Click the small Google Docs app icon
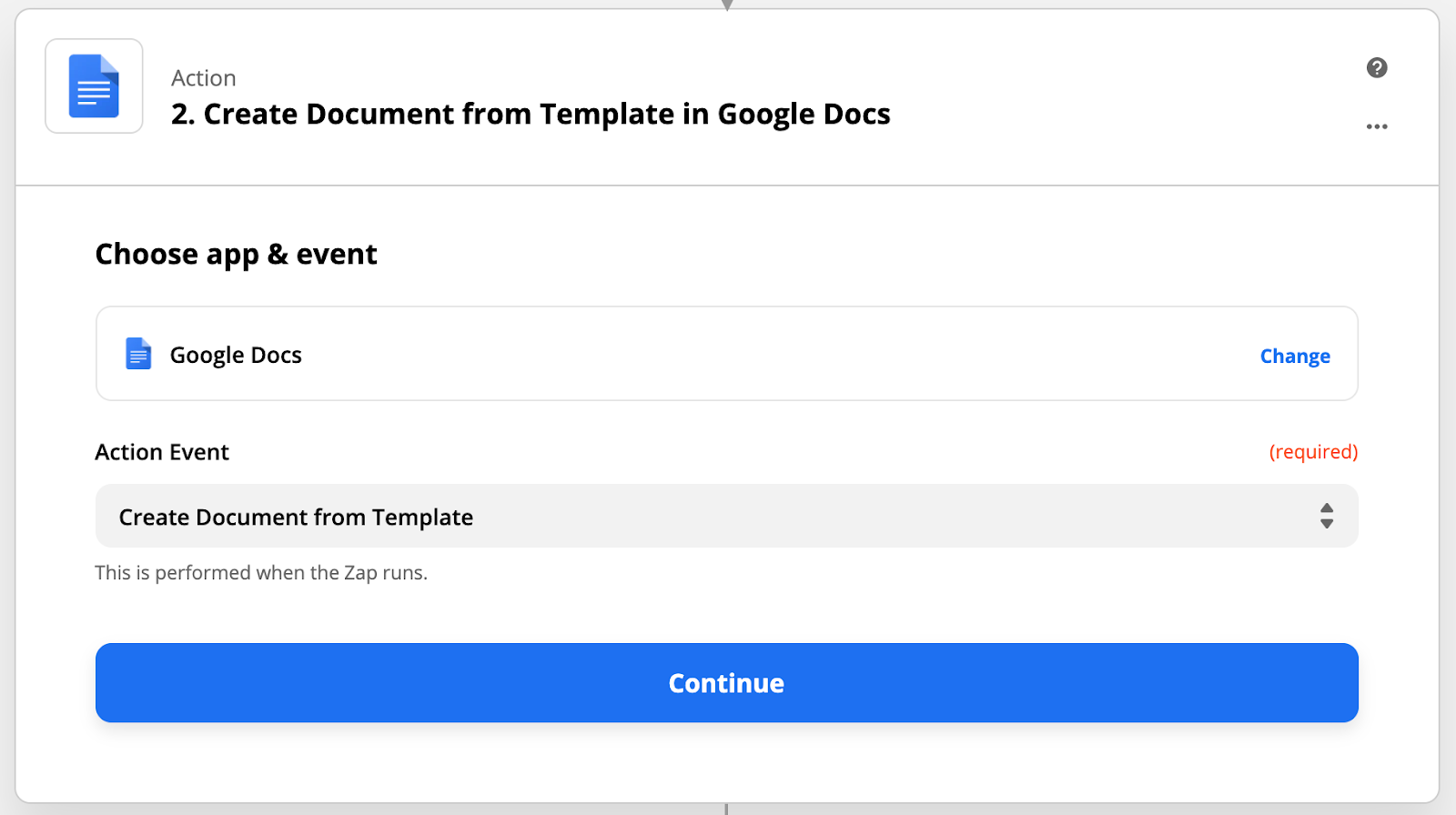This screenshot has width=1456, height=815. point(138,354)
